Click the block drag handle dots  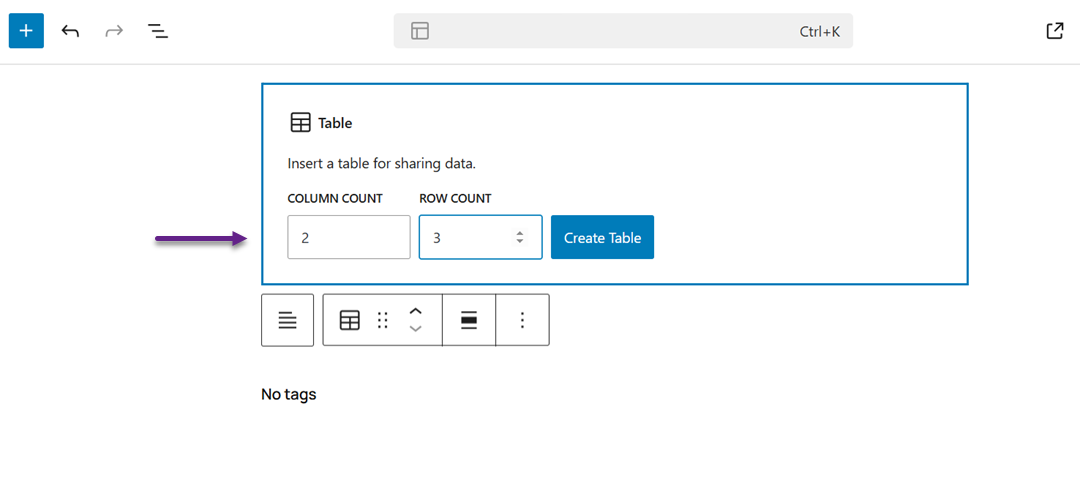pos(382,320)
